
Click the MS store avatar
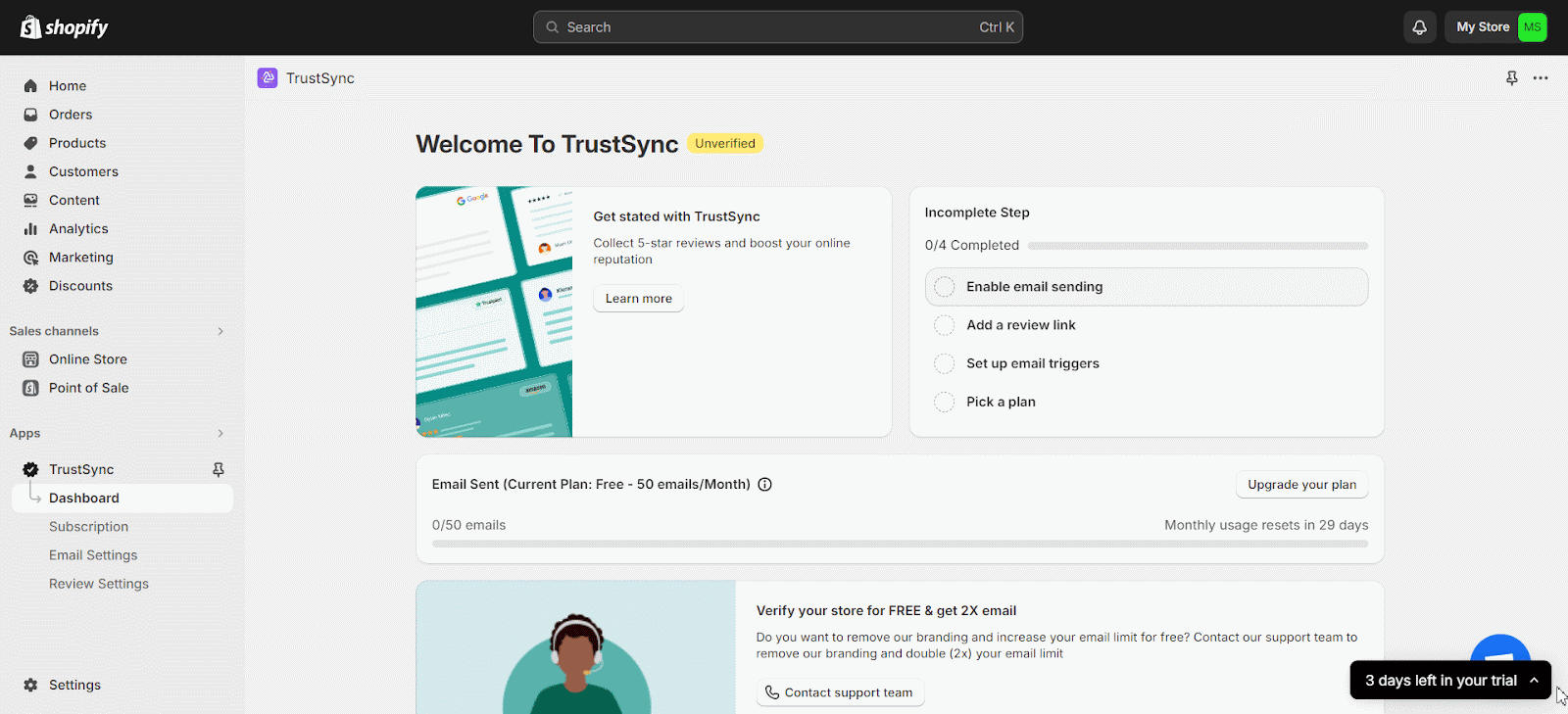coord(1532,27)
